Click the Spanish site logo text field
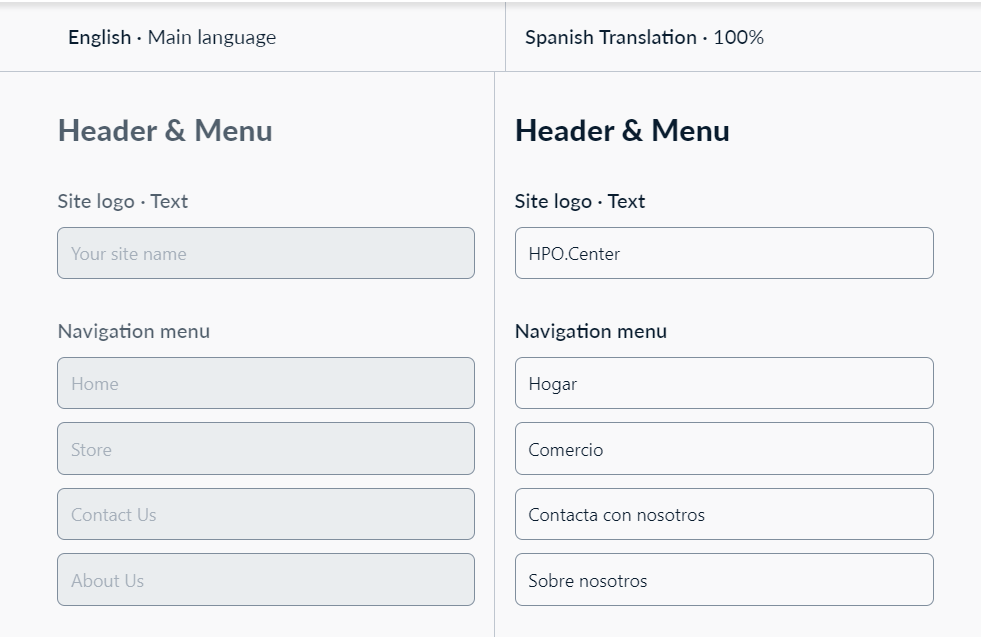Screen dimensions: 981x637 pyautogui.click(x=724, y=253)
